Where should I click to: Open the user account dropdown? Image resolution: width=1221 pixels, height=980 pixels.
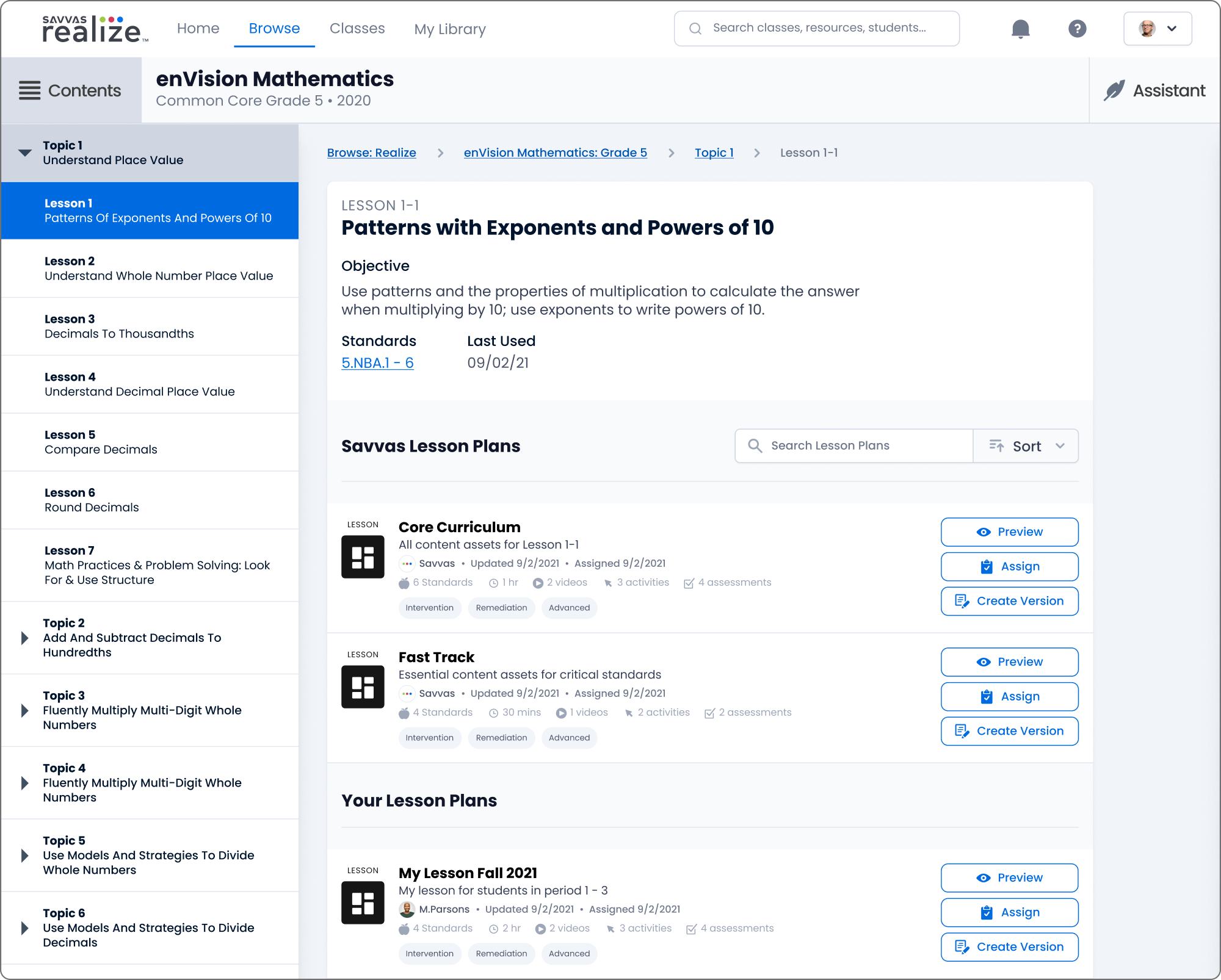click(x=1158, y=29)
